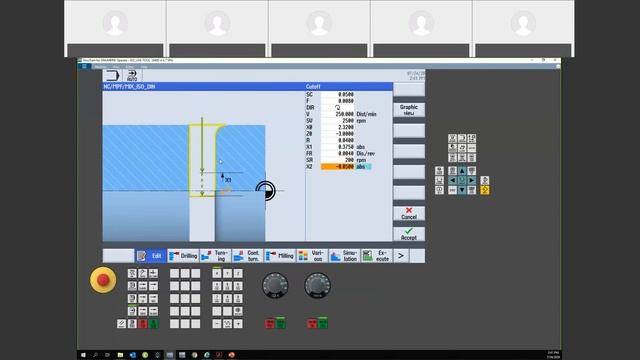
Task: Show more softkeys with the > key
Action: [x=401, y=256]
